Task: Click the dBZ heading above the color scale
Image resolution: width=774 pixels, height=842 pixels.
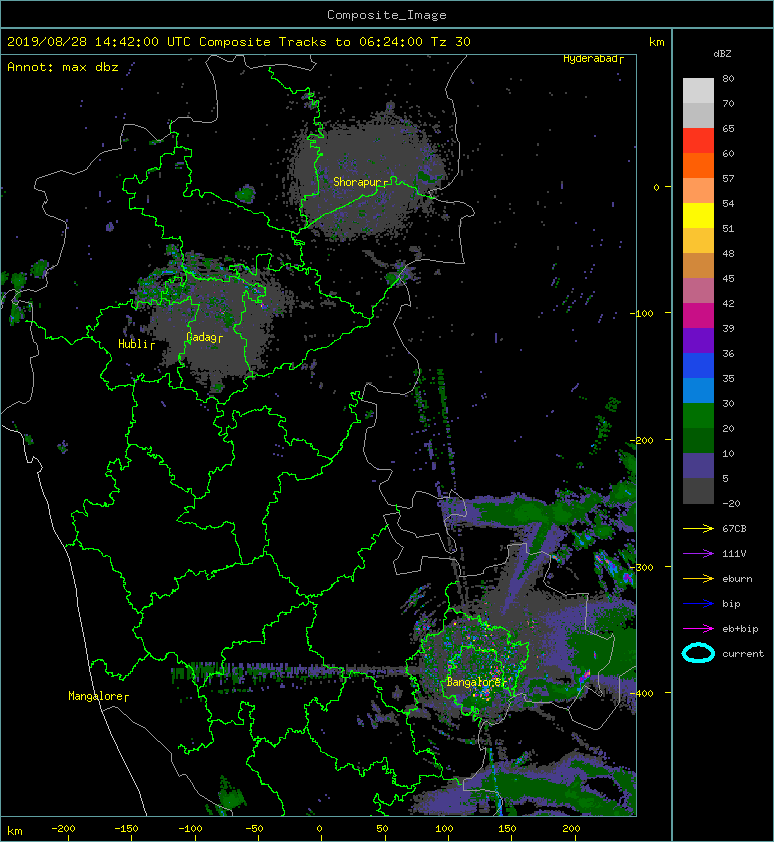Action: [x=722, y=54]
